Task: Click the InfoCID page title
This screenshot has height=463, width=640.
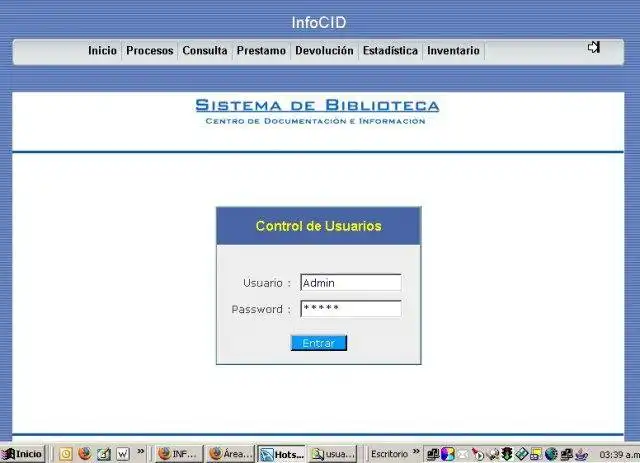Action: tap(319, 22)
